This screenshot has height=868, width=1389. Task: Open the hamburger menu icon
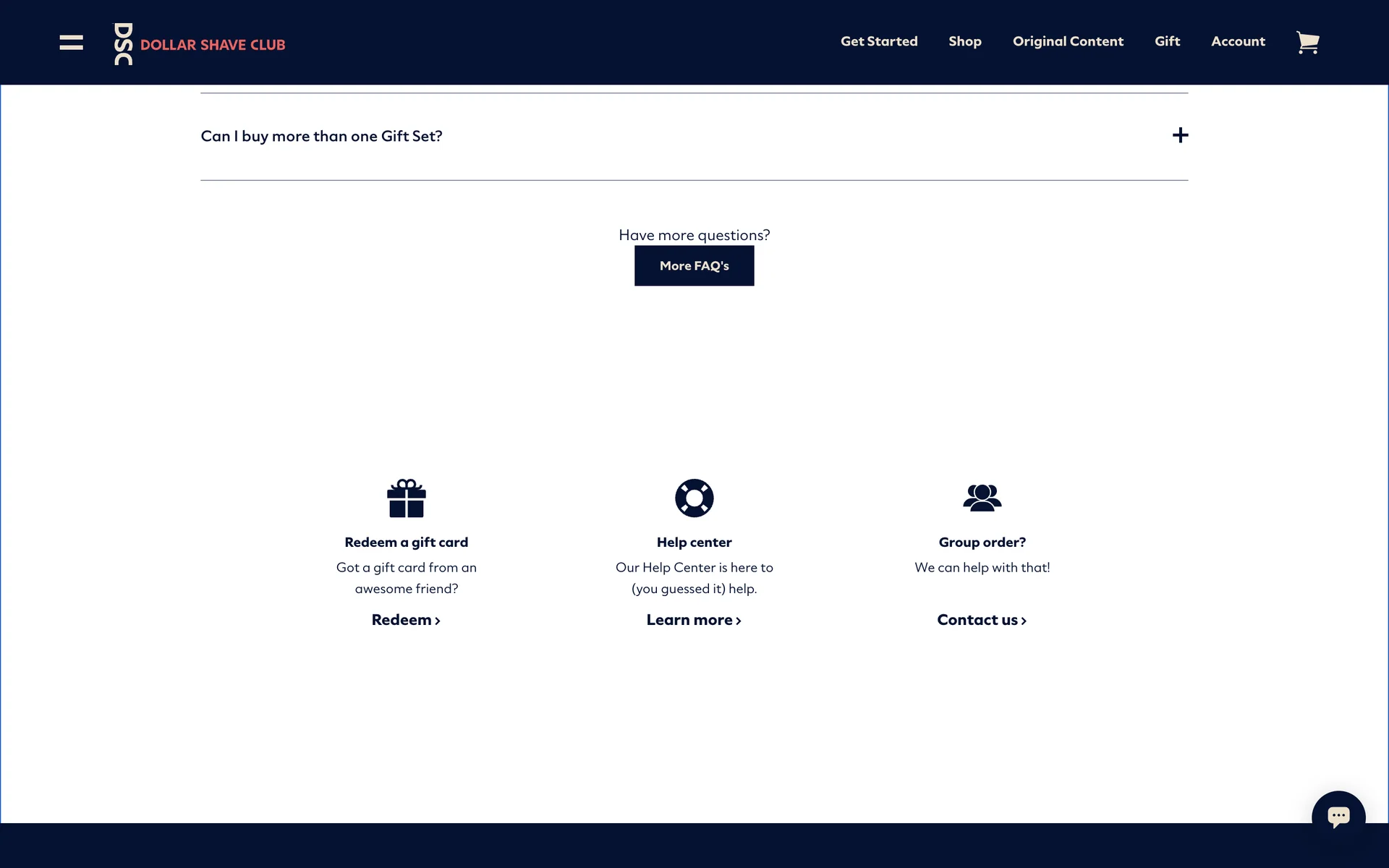point(71,43)
